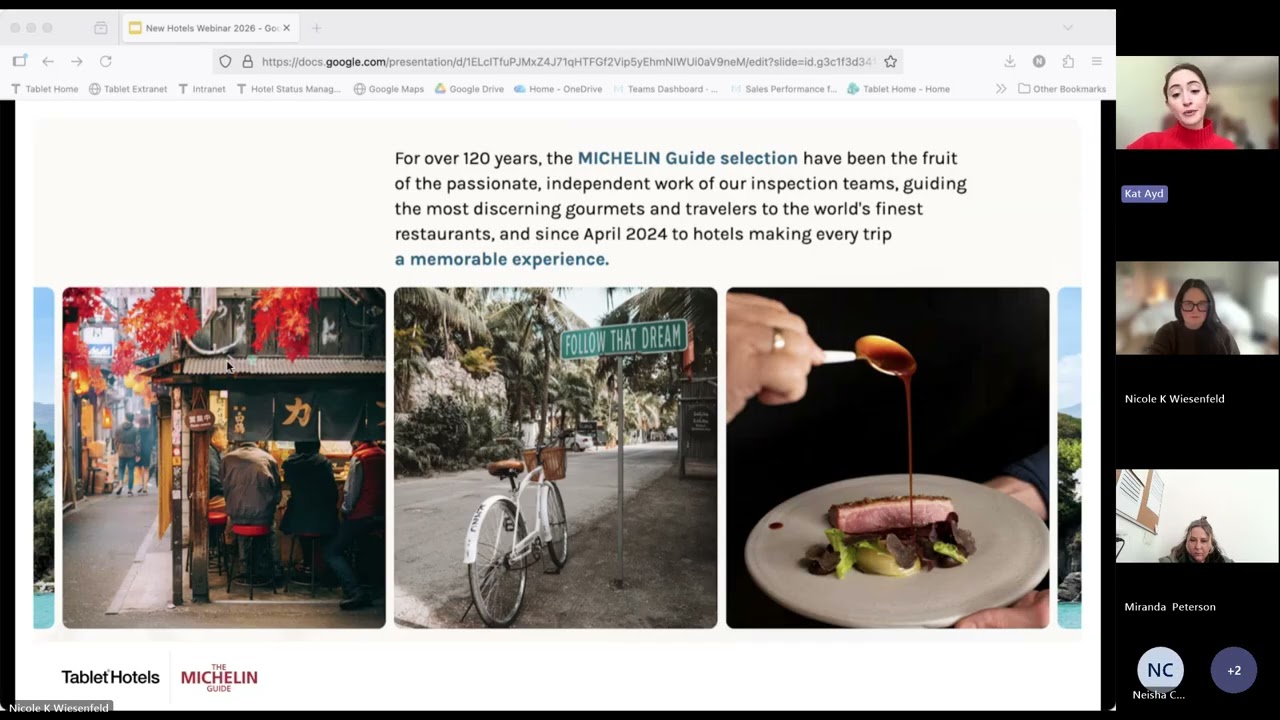Screen dimensions: 1280x720
Task: Open the downloads arrow icon
Action: click(1010, 61)
